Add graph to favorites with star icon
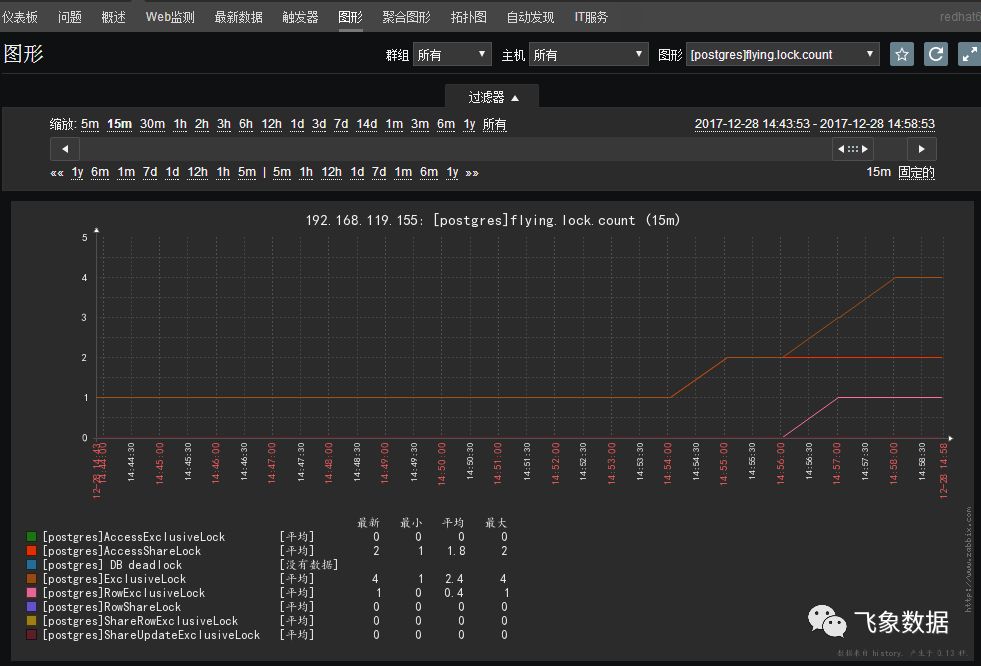981x666 pixels. 902,55
